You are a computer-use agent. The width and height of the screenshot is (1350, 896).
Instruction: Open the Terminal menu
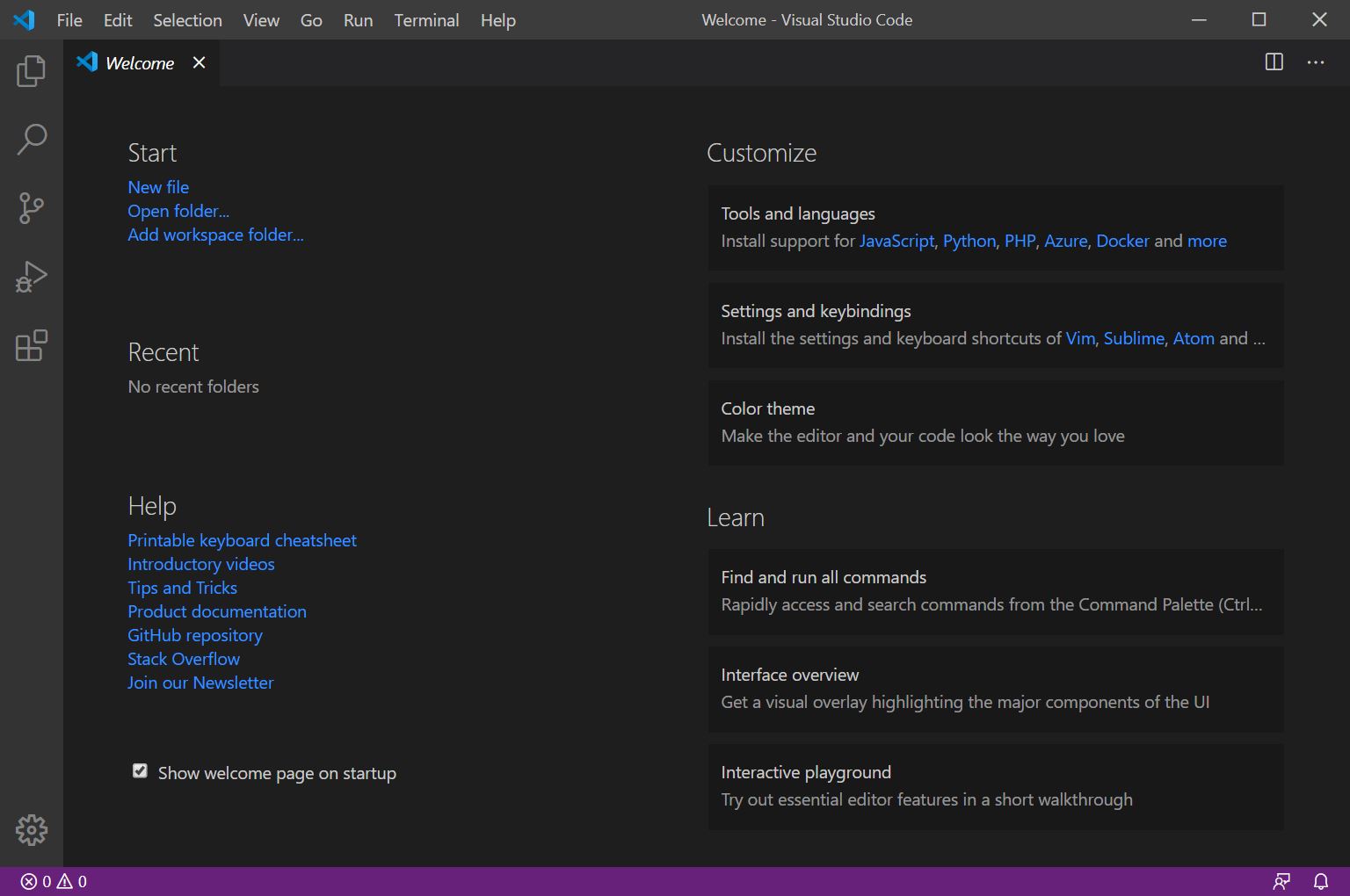coord(426,20)
